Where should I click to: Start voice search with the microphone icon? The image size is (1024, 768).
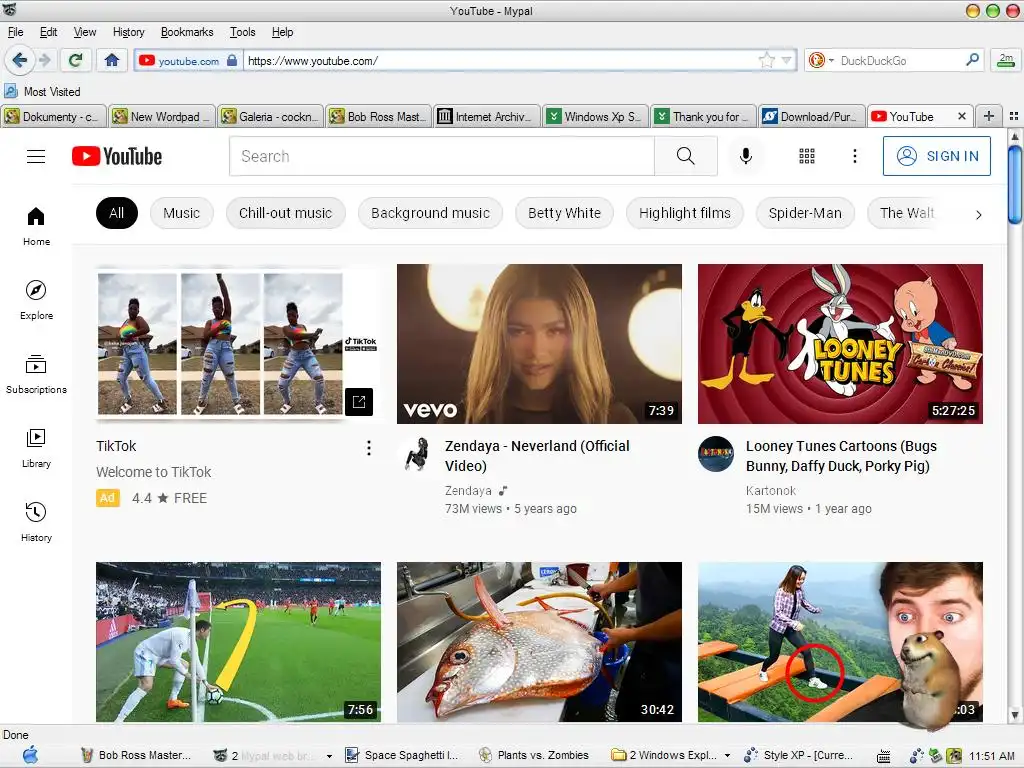click(746, 156)
